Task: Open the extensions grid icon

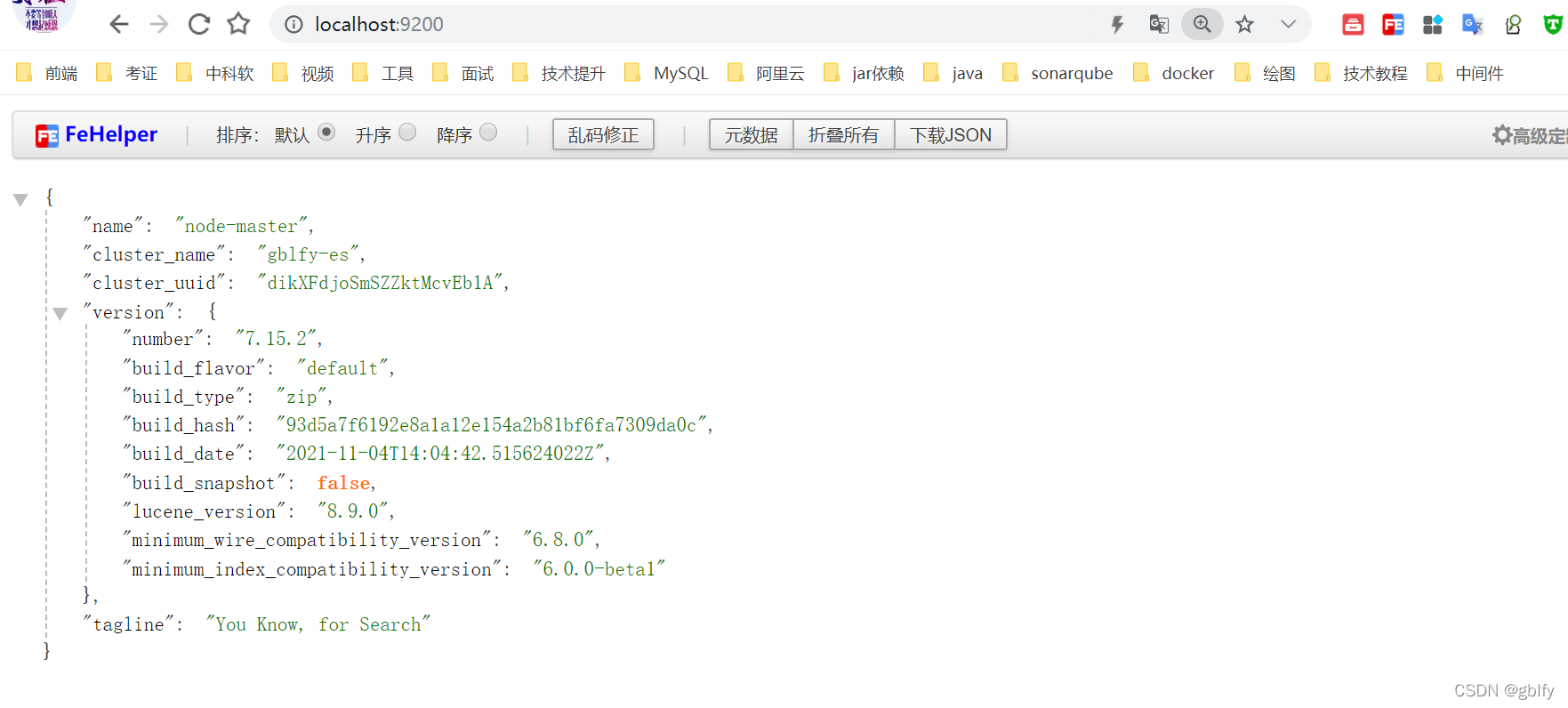Action: 1433,25
